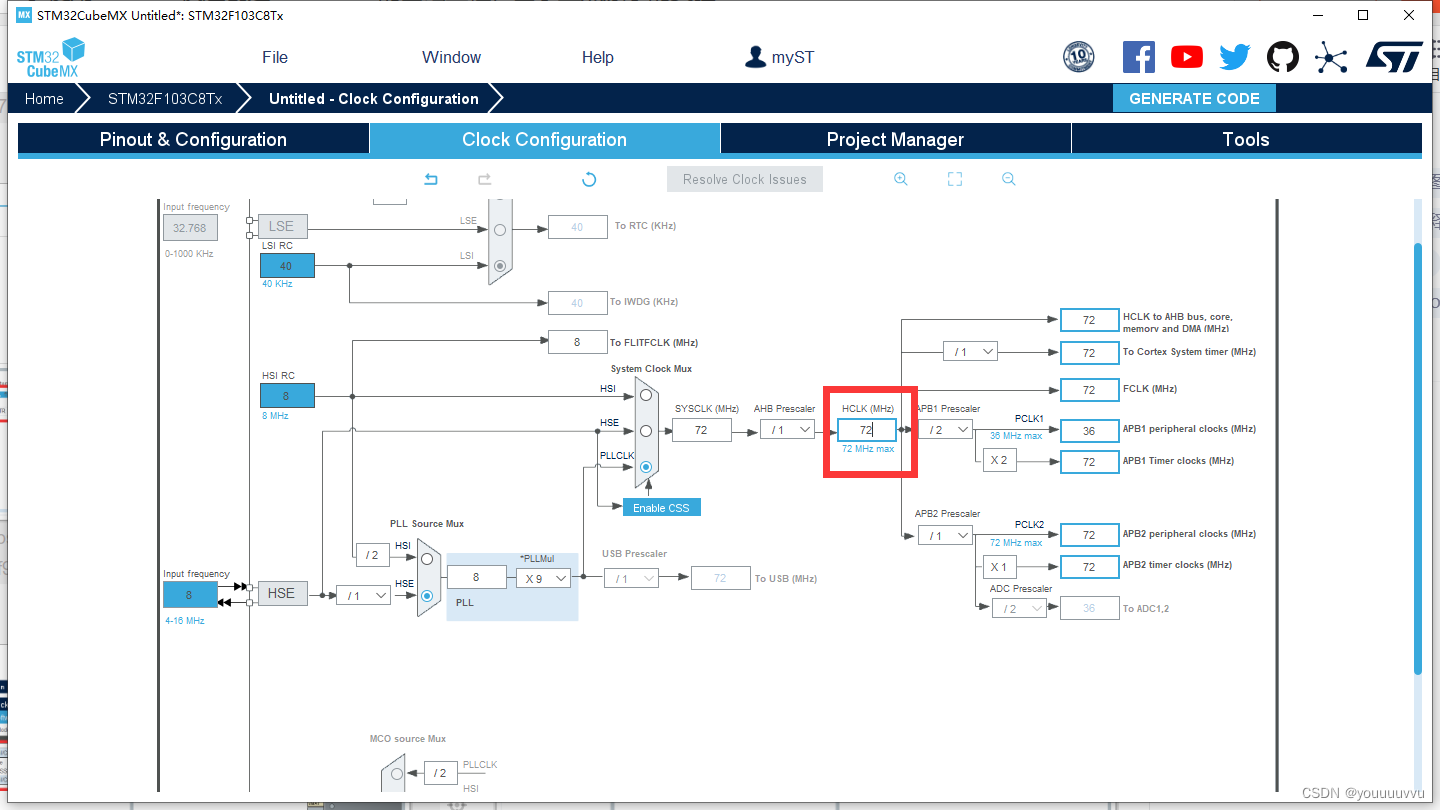Click the APB2 timer clocks value field

[1089, 567]
